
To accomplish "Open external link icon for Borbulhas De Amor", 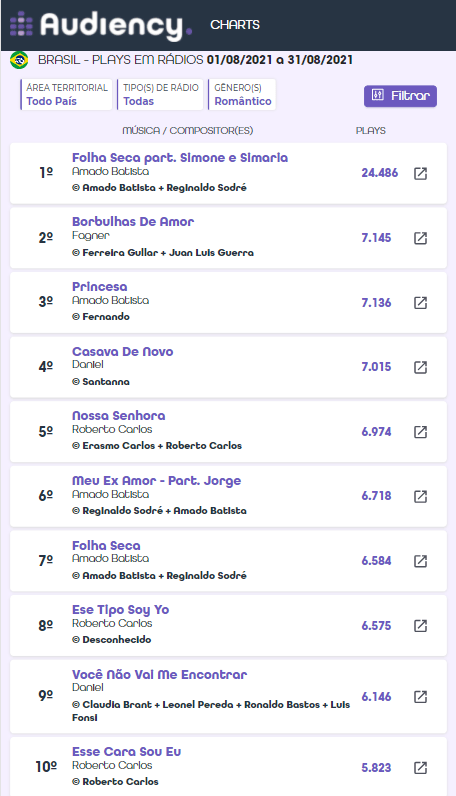I will (420, 238).
